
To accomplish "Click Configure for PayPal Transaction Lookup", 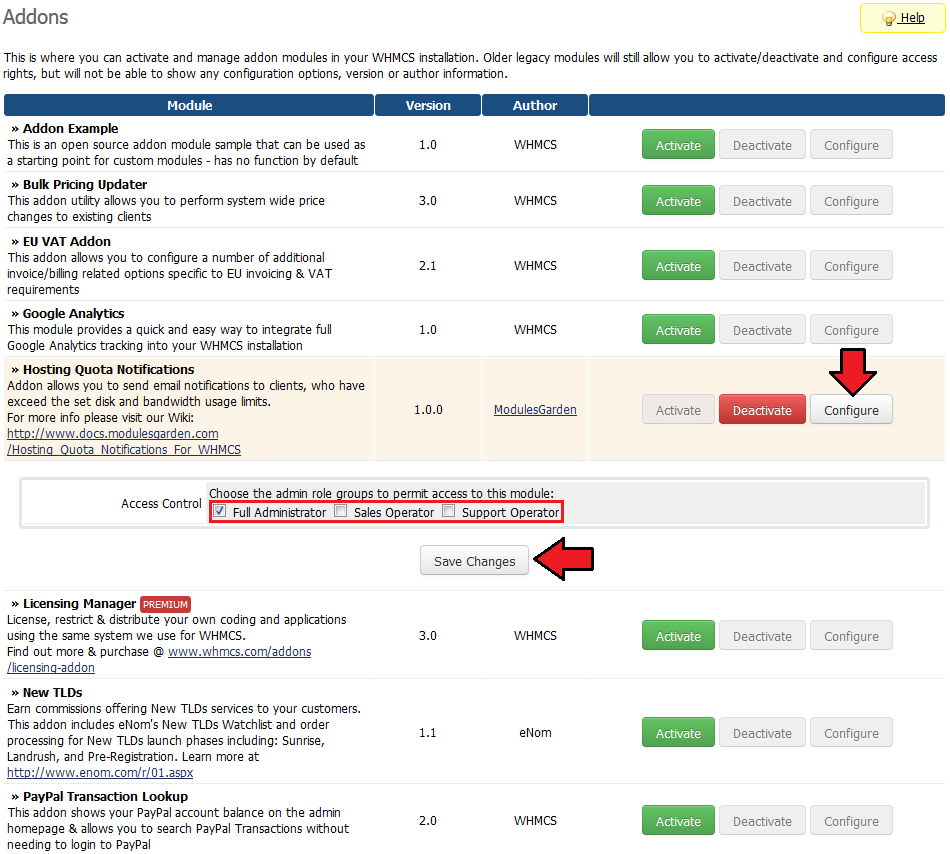I will point(851,821).
